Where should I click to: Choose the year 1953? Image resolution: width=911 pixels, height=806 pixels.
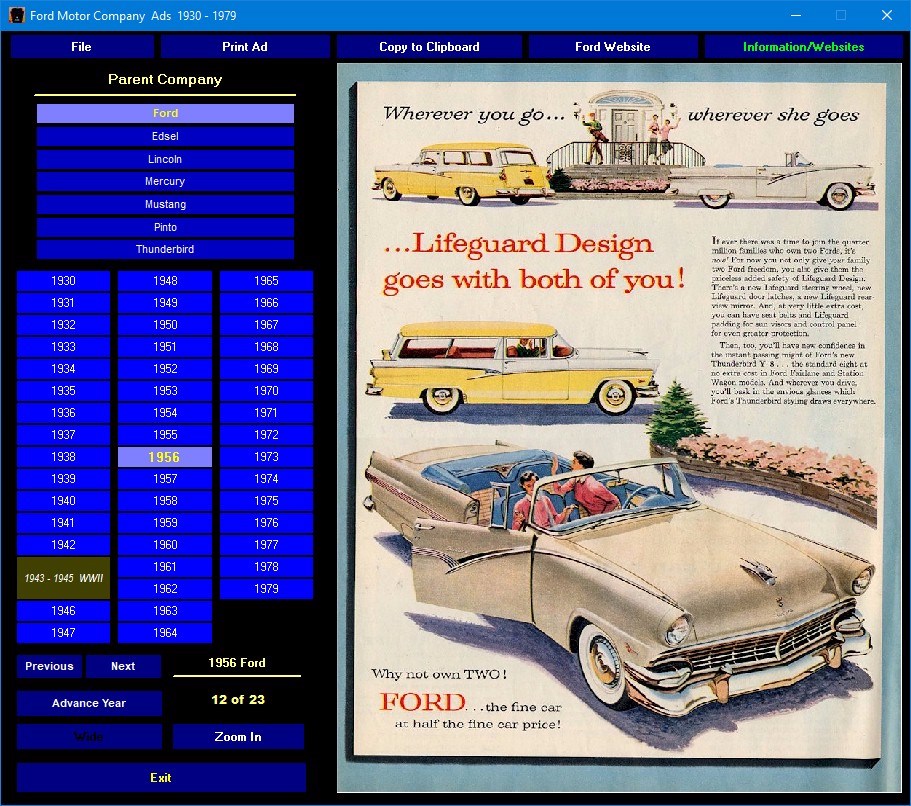click(165, 391)
